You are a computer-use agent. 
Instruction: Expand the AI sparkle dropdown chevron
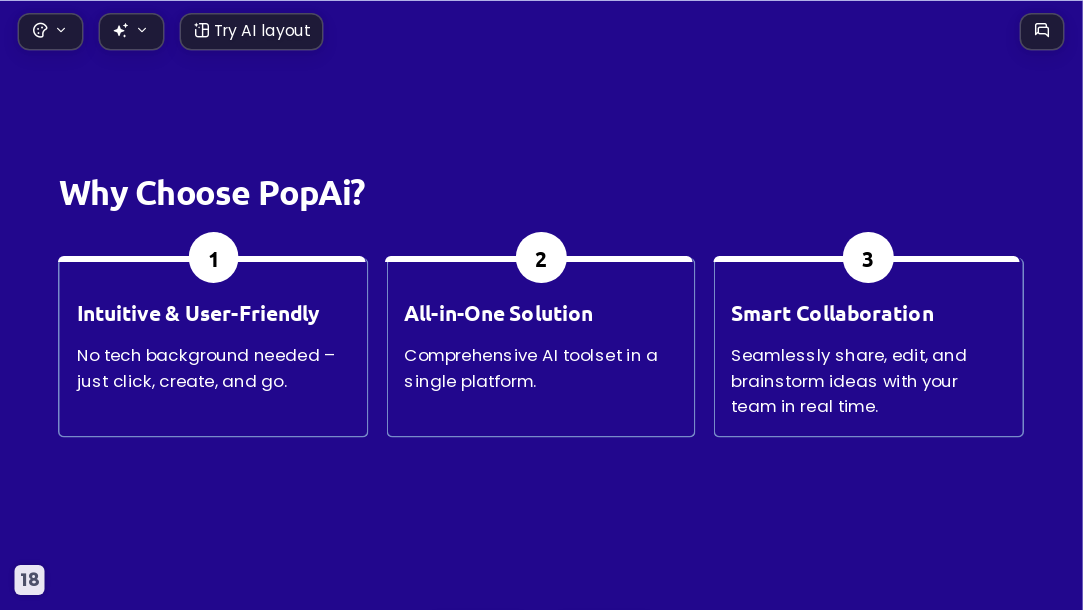coord(142,30)
